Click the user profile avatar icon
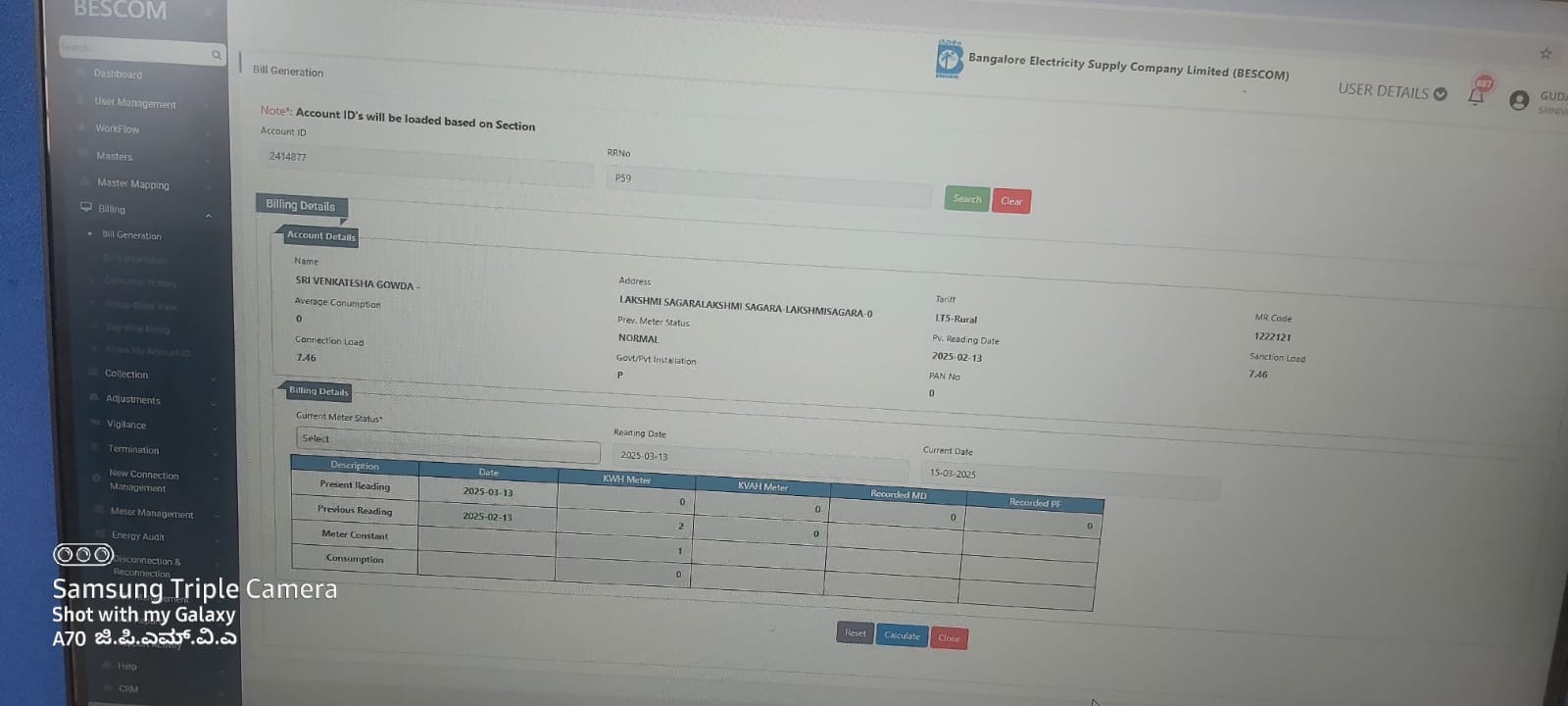Image resolution: width=1568 pixels, height=706 pixels. pos(1519,100)
